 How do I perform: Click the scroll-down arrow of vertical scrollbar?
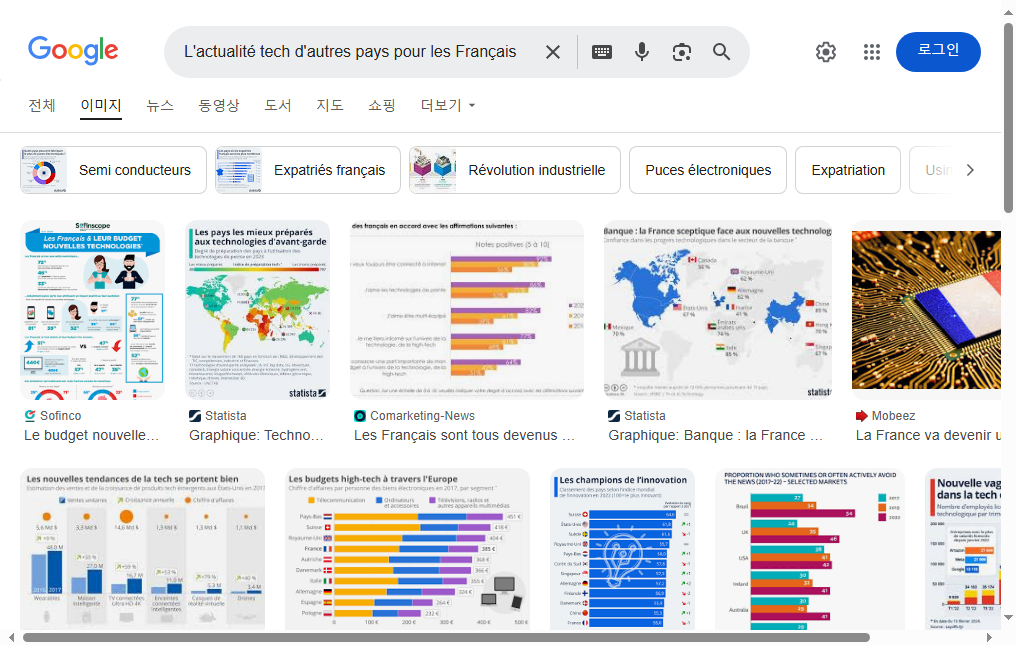pyautogui.click(x=1008, y=618)
